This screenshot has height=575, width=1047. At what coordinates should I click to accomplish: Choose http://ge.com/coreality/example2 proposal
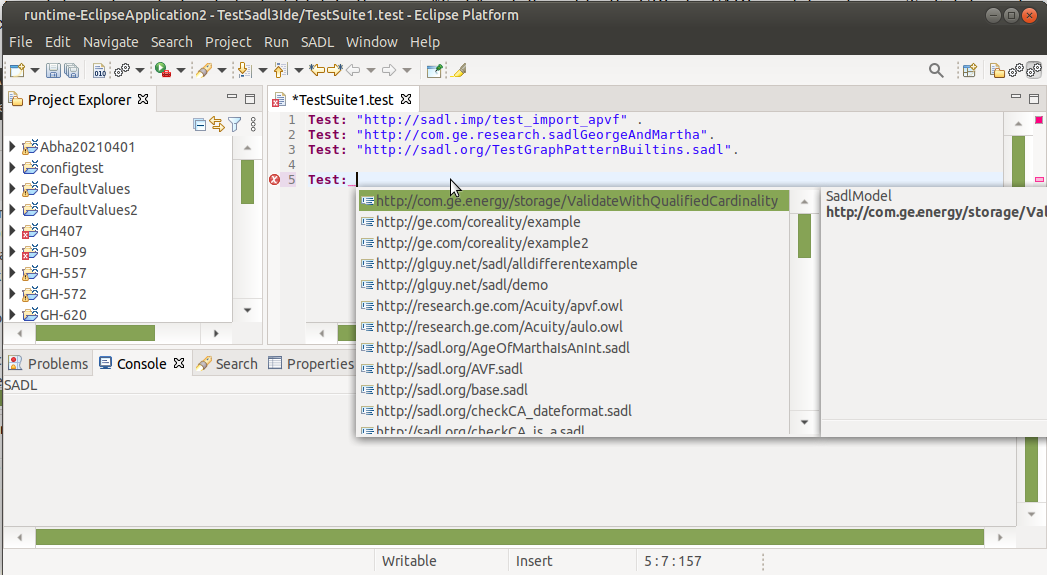[482, 243]
